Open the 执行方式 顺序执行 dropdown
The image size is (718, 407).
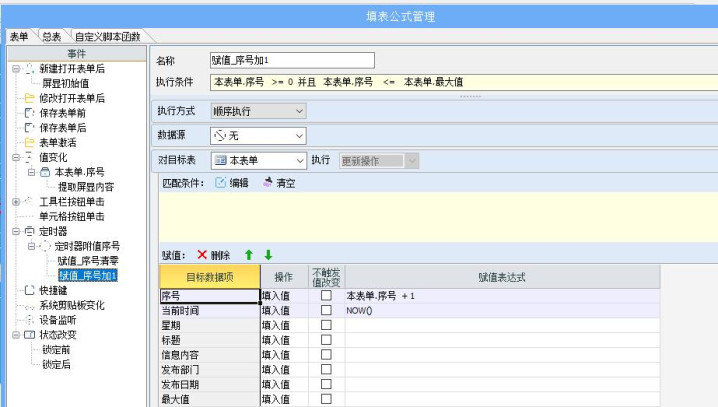pyautogui.click(x=258, y=111)
